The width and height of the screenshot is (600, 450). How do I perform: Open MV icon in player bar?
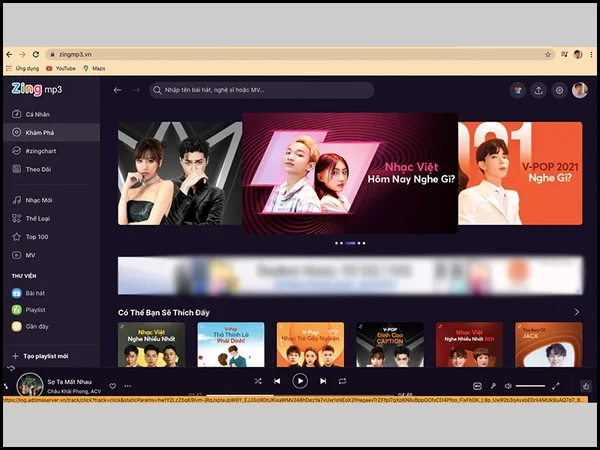[x=477, y=386]
